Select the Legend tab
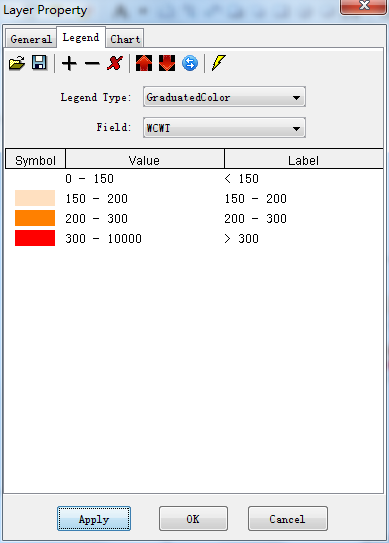The width and height of the screenshot is (389, 543). 81,37
